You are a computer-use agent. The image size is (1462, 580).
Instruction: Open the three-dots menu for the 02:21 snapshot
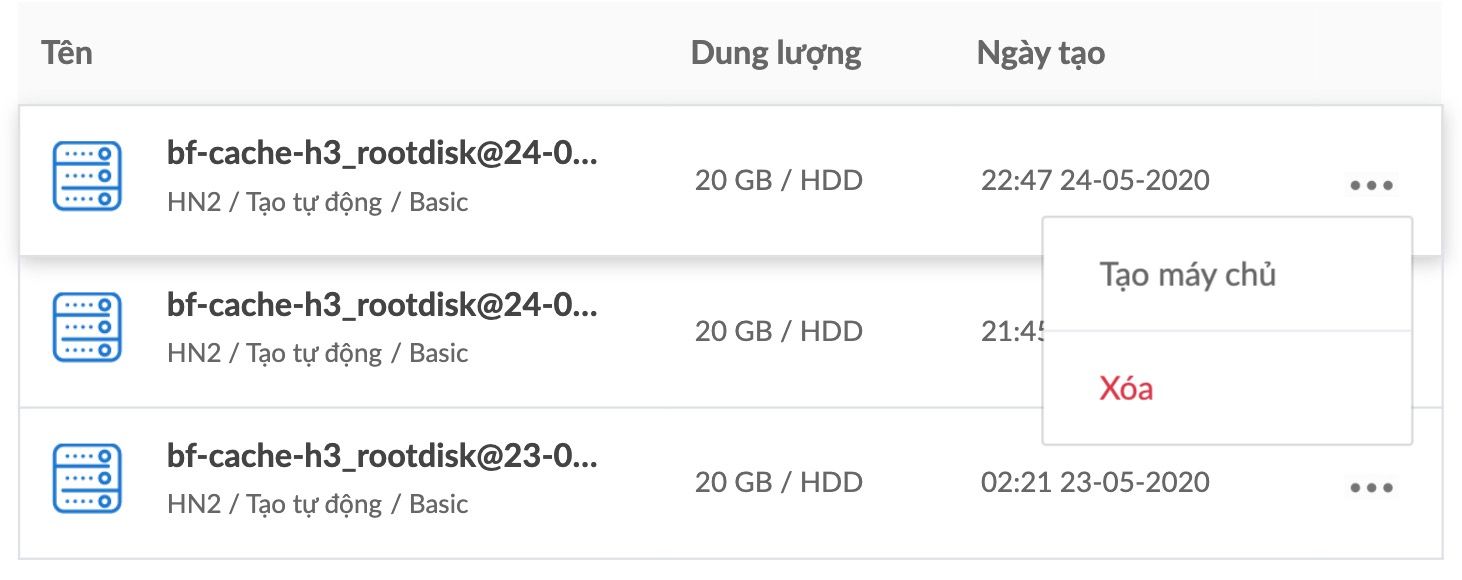1371,488
